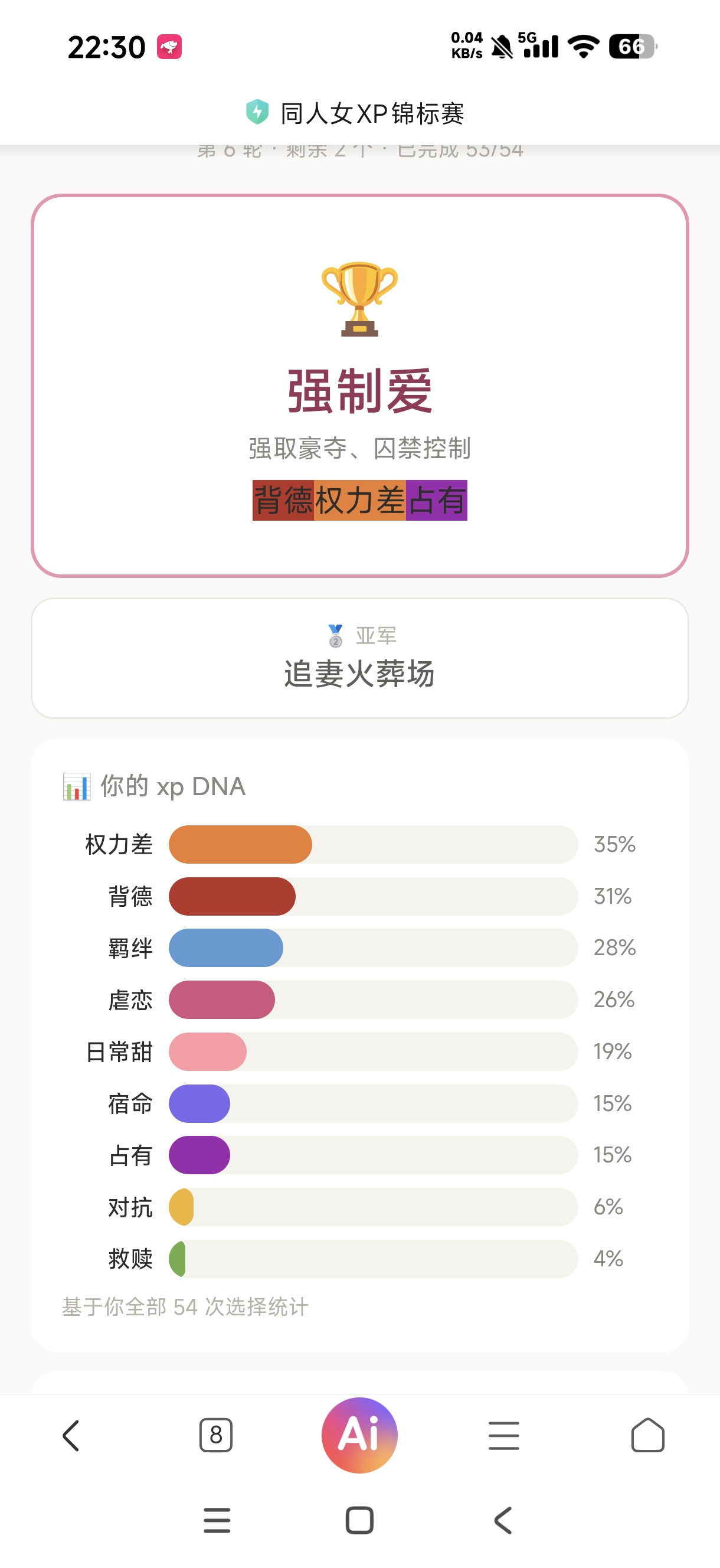The width and height of the screenshot is (720, 1568).
Task: Open the runner-up 追妻火葬场 card
Action: pos(359,659)
